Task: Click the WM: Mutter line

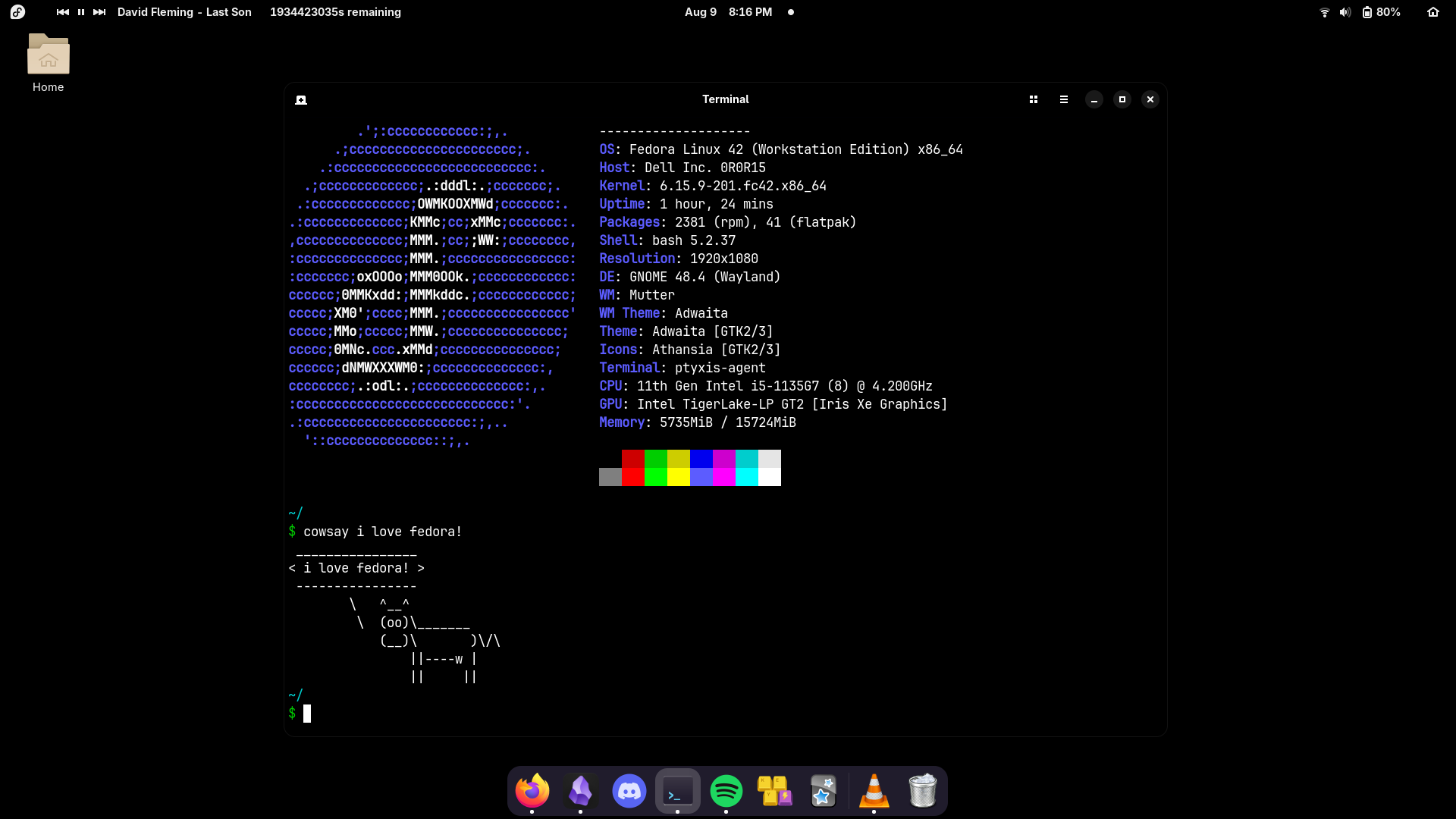Action: [x=637, y=295]
